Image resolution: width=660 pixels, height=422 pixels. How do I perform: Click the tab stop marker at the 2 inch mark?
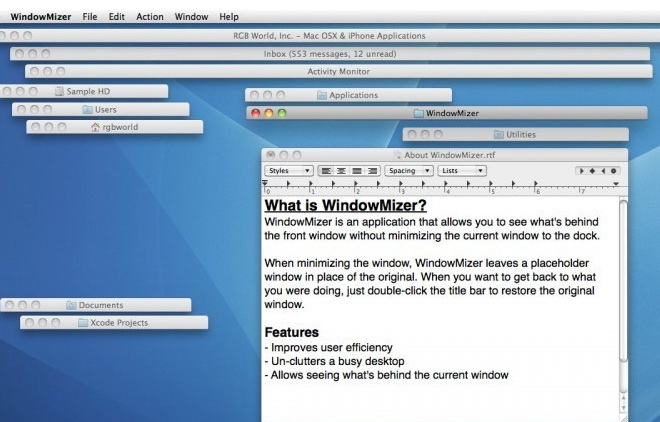pos(356,184)
